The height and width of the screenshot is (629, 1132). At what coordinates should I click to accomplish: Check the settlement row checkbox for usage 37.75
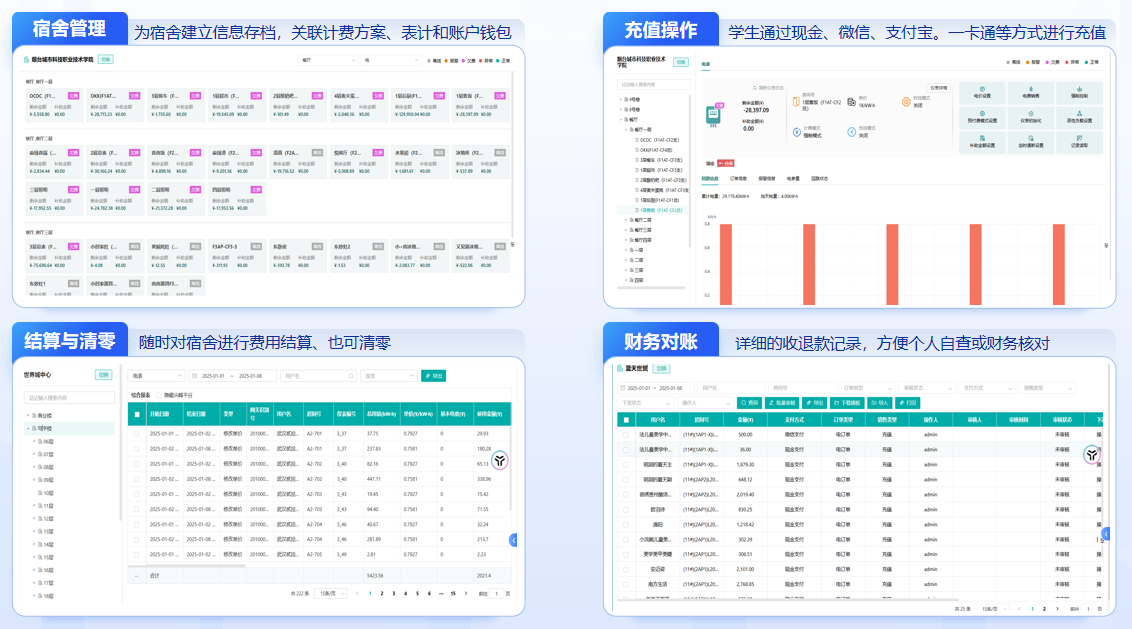136,434
